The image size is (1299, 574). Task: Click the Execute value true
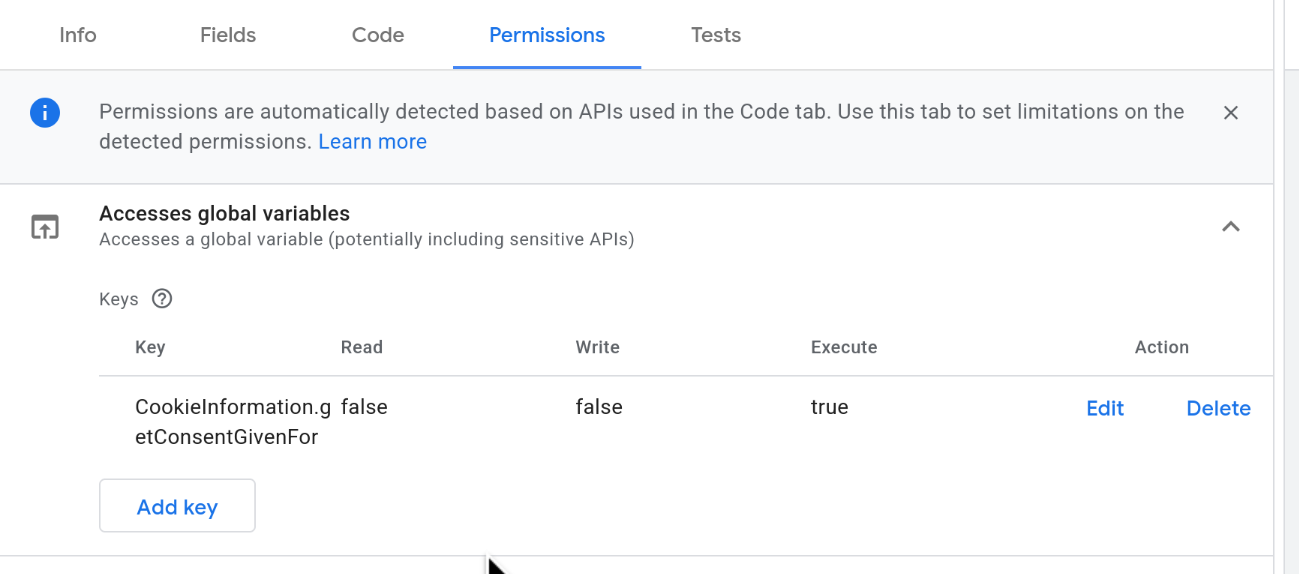tap(829, 407)
